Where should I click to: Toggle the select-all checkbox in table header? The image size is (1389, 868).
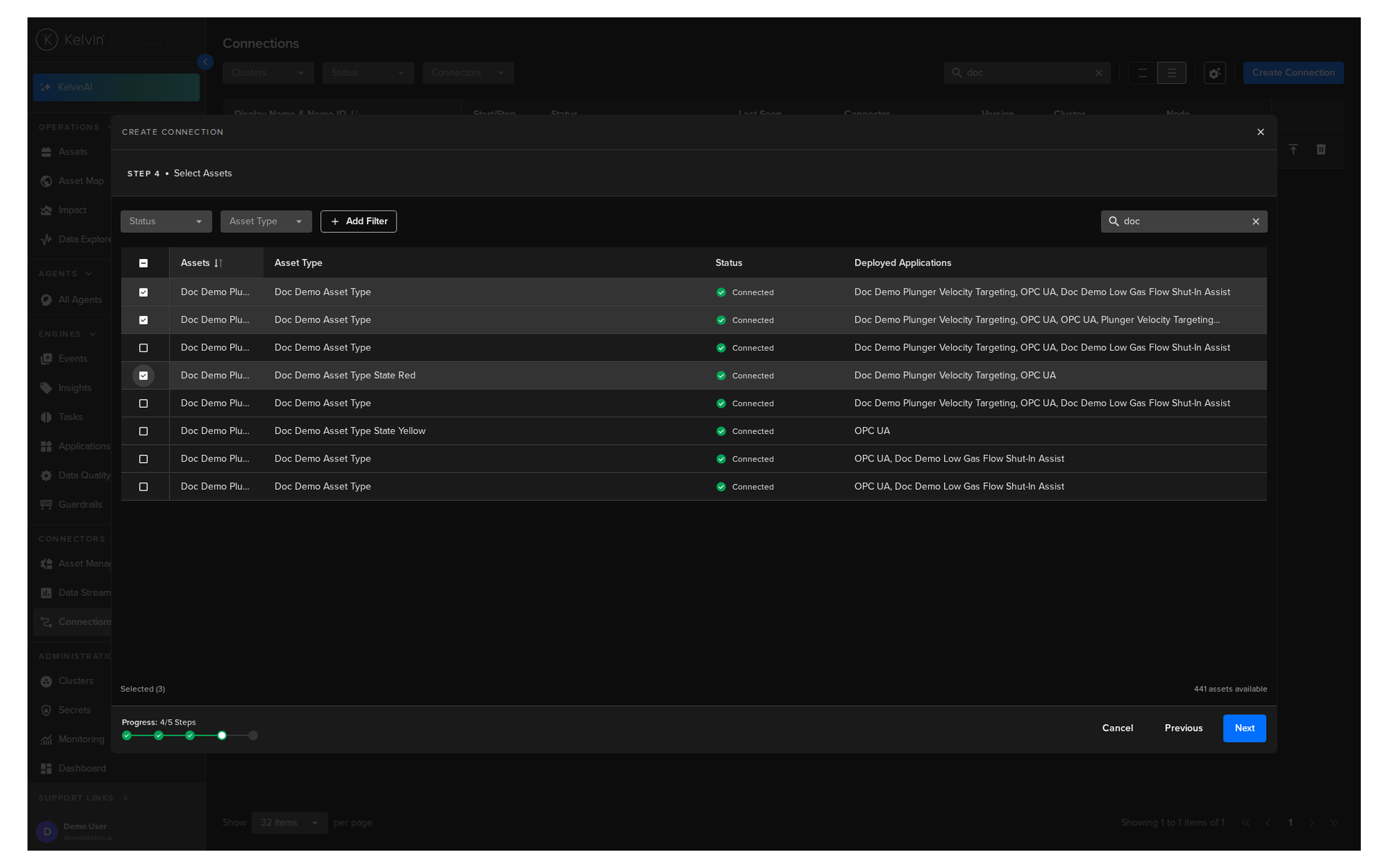point(143,263)
